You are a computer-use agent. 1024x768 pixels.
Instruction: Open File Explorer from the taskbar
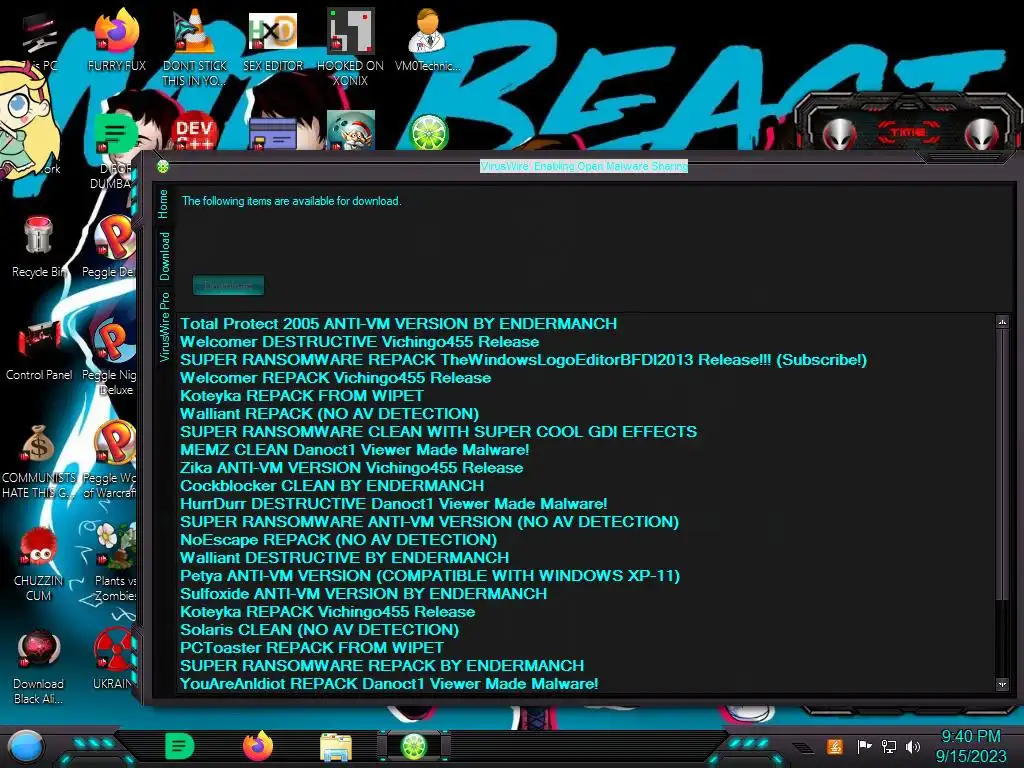click(336, 746)
